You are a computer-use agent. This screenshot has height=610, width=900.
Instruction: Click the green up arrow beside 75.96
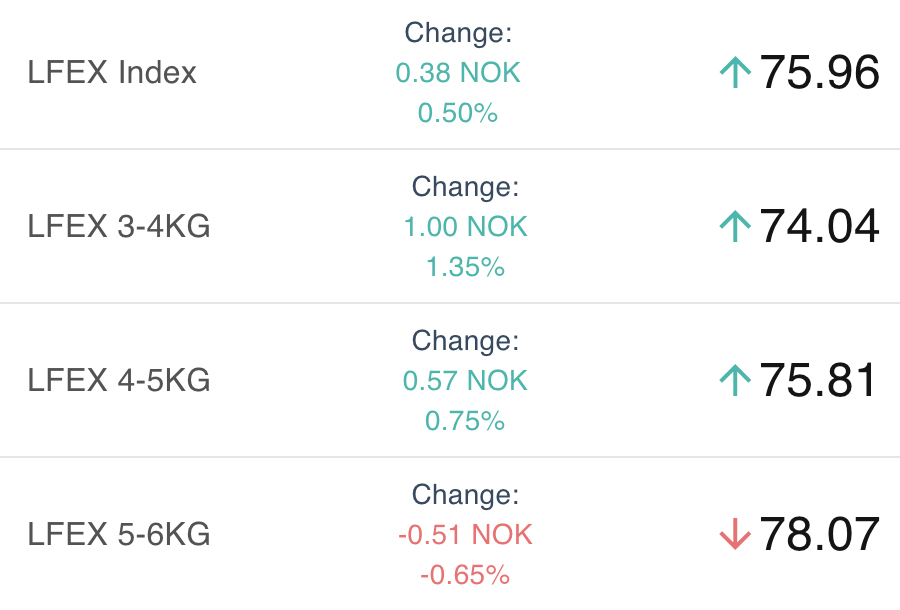[735, 73]
